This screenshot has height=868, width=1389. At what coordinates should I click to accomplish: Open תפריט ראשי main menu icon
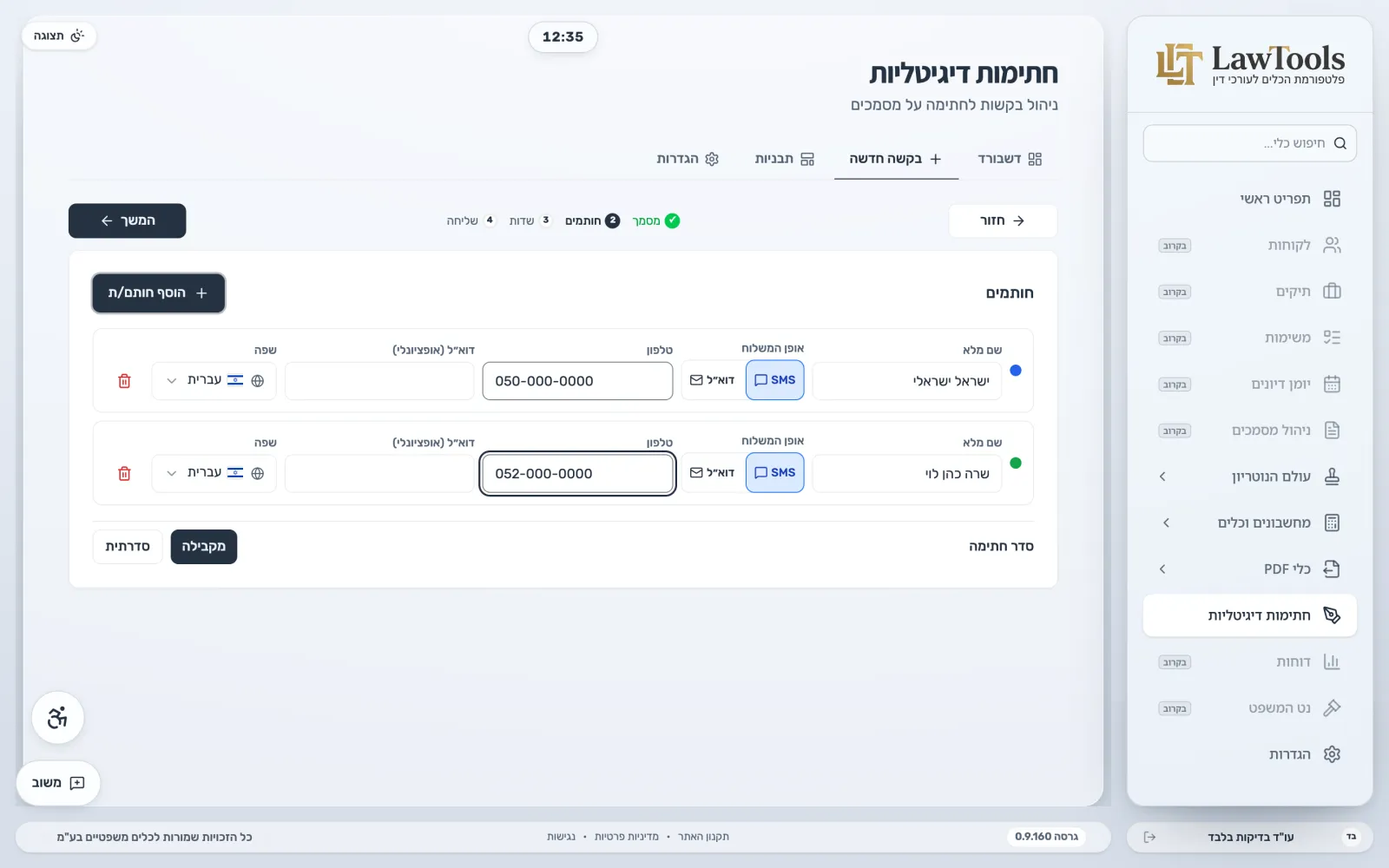pos(1332,199)
